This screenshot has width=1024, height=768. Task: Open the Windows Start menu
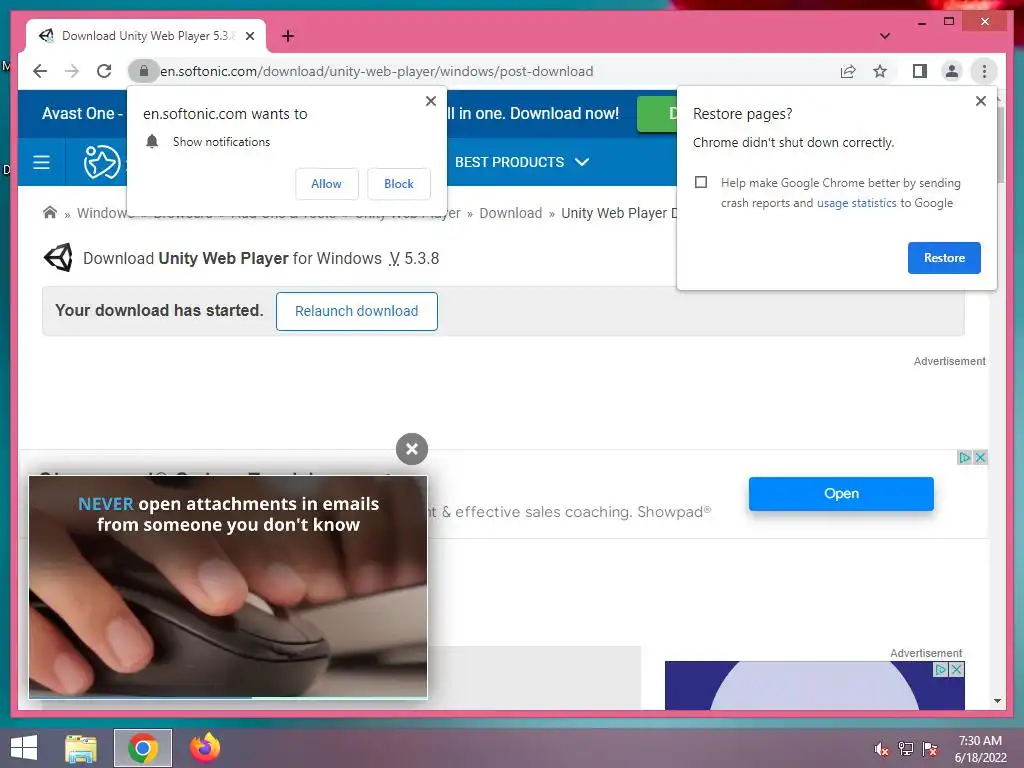(x=24, y=748)
